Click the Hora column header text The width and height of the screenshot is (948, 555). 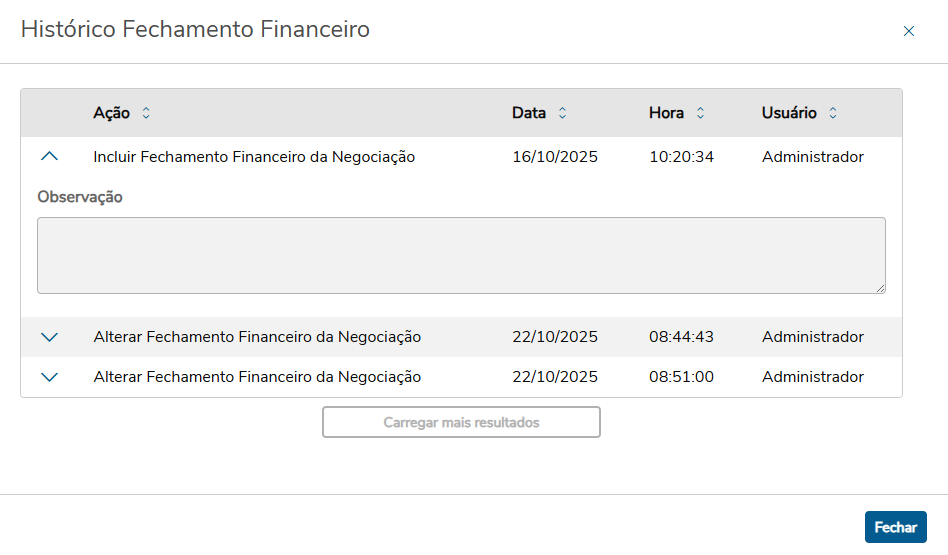click(666, 113)
